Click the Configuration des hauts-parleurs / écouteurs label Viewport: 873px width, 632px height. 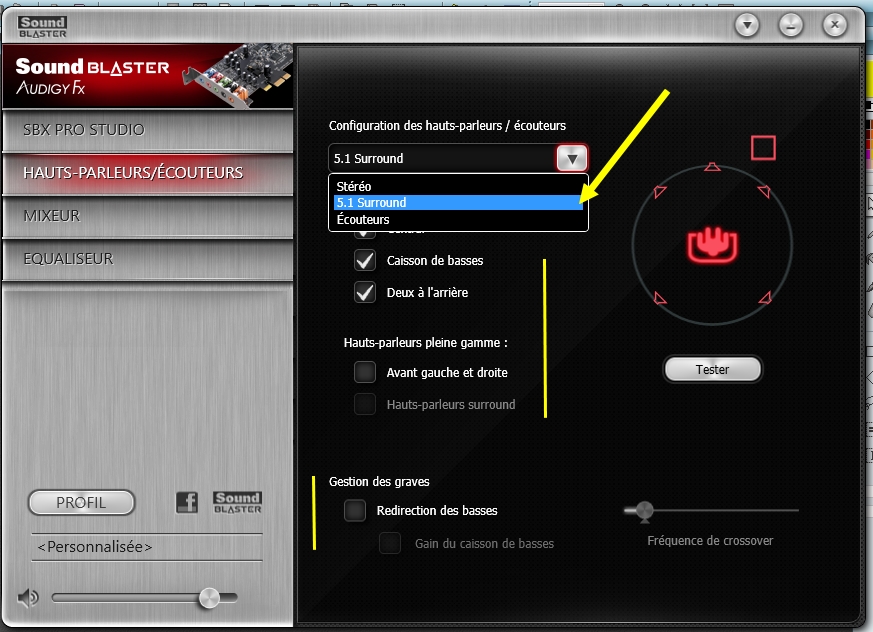[447, 126]
